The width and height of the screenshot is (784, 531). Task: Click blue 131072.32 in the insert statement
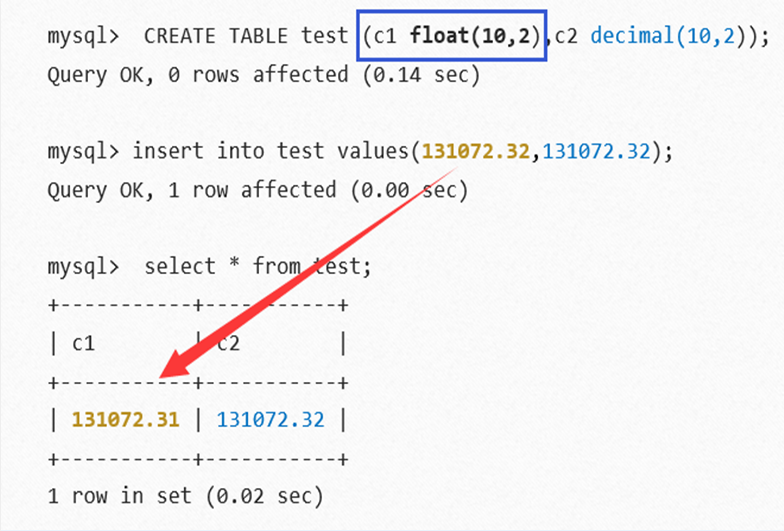click(x=597, y=152)
